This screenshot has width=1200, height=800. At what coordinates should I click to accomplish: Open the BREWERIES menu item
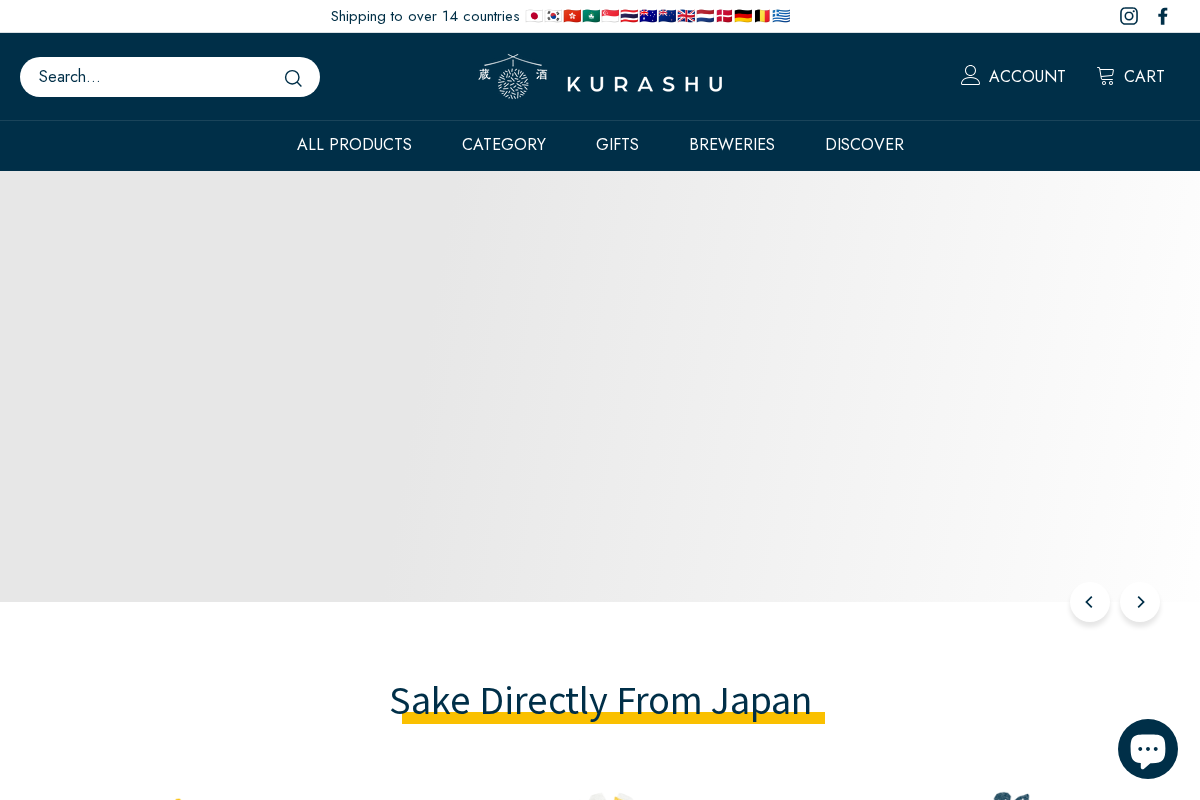(x=732, y=145)
